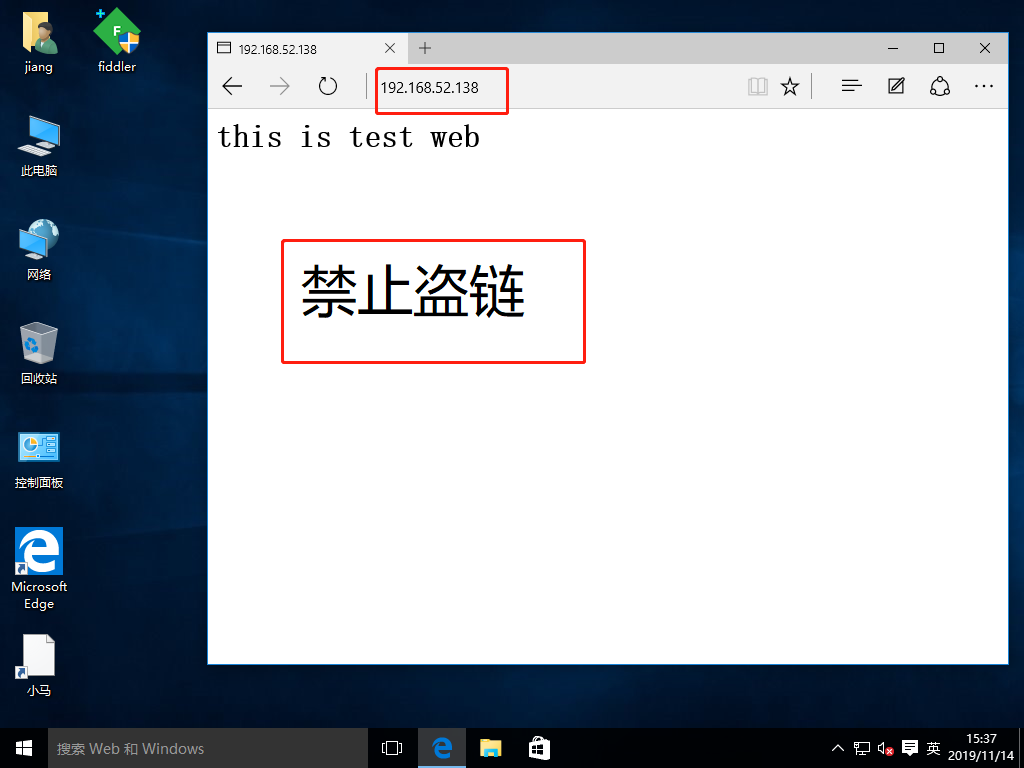Select the Microsoft Edge desktop shortcut
Screen dimensions: 1024x768
(x=39, y=568)
